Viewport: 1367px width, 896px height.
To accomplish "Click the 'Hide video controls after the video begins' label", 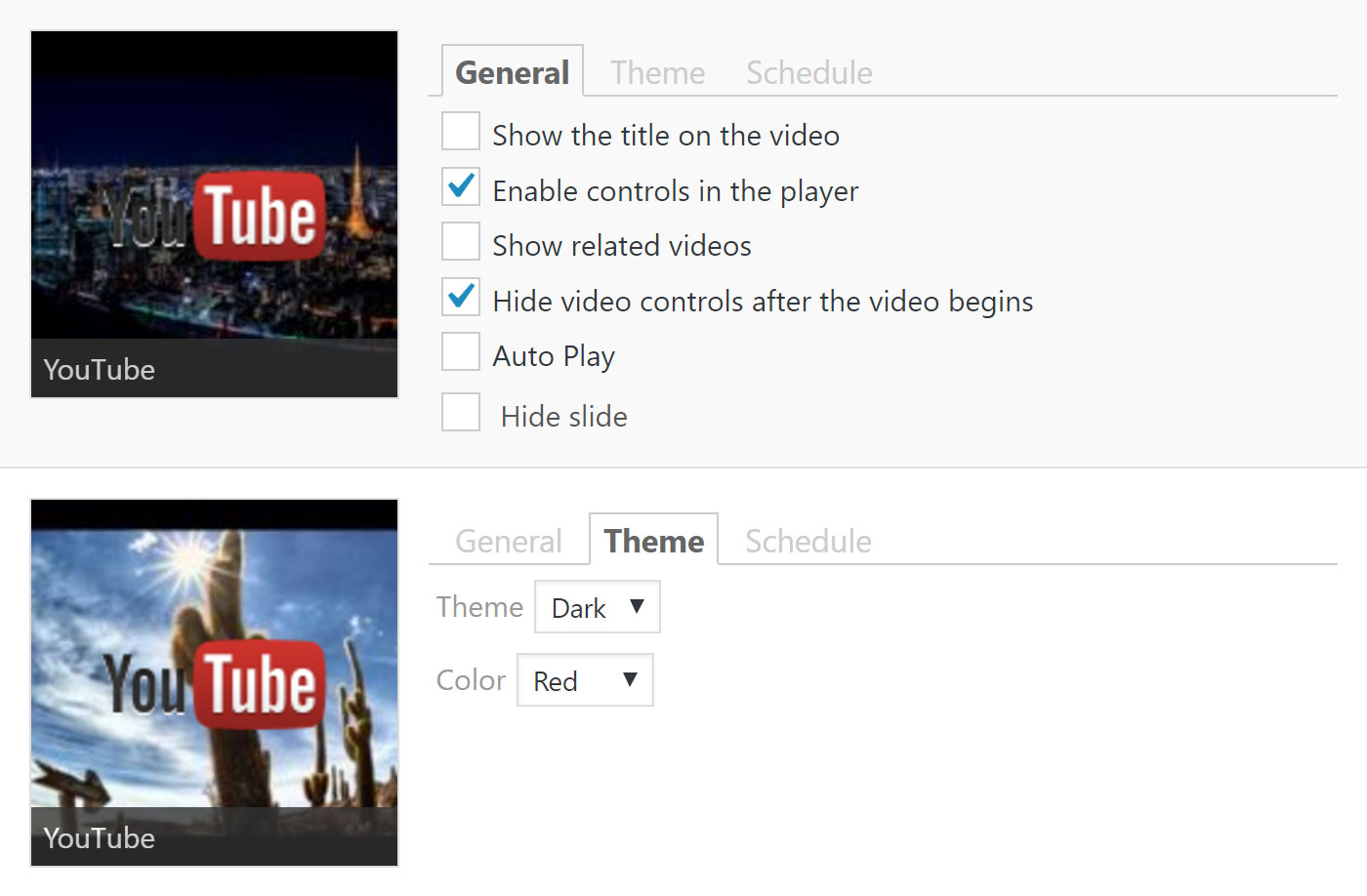I will 764,302.
